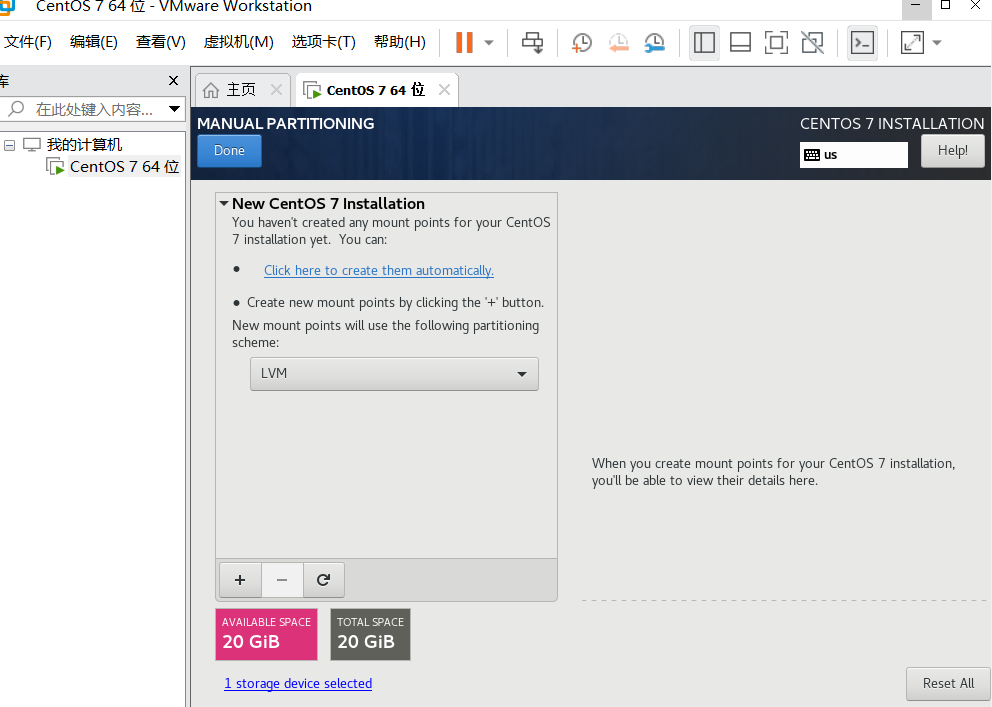The image size is (992, 707).
Task: Open the 编辑(E) menu
Action: [x=94, y=42]
